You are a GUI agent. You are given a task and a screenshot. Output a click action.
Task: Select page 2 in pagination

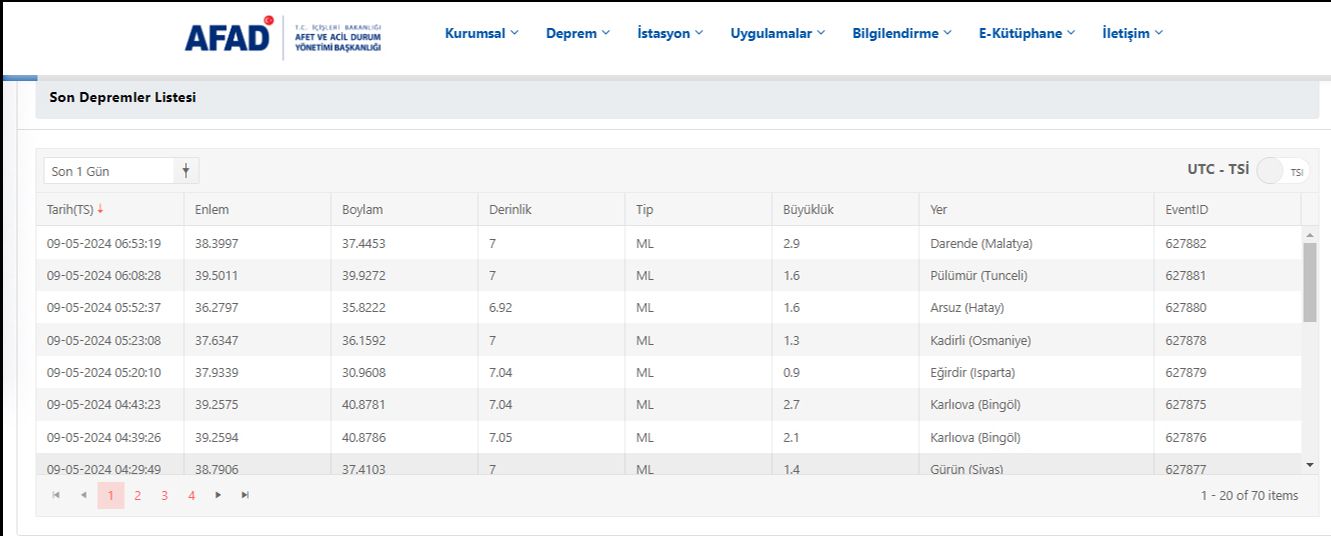coord(137,495)
